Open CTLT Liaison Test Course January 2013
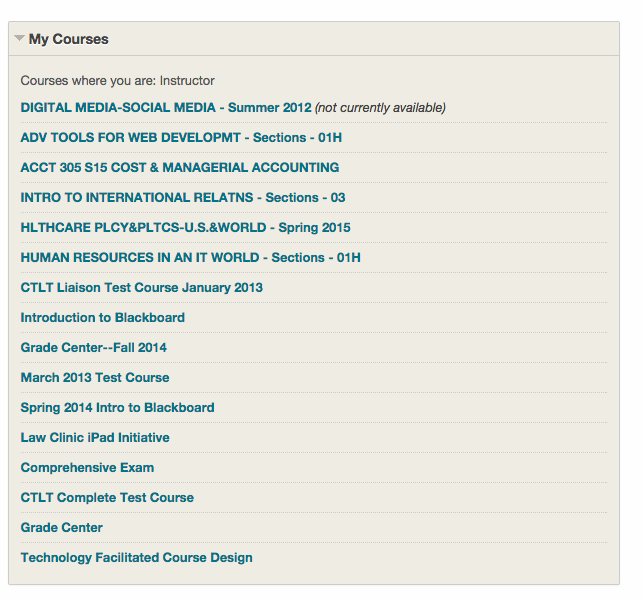 pos(141,287)
